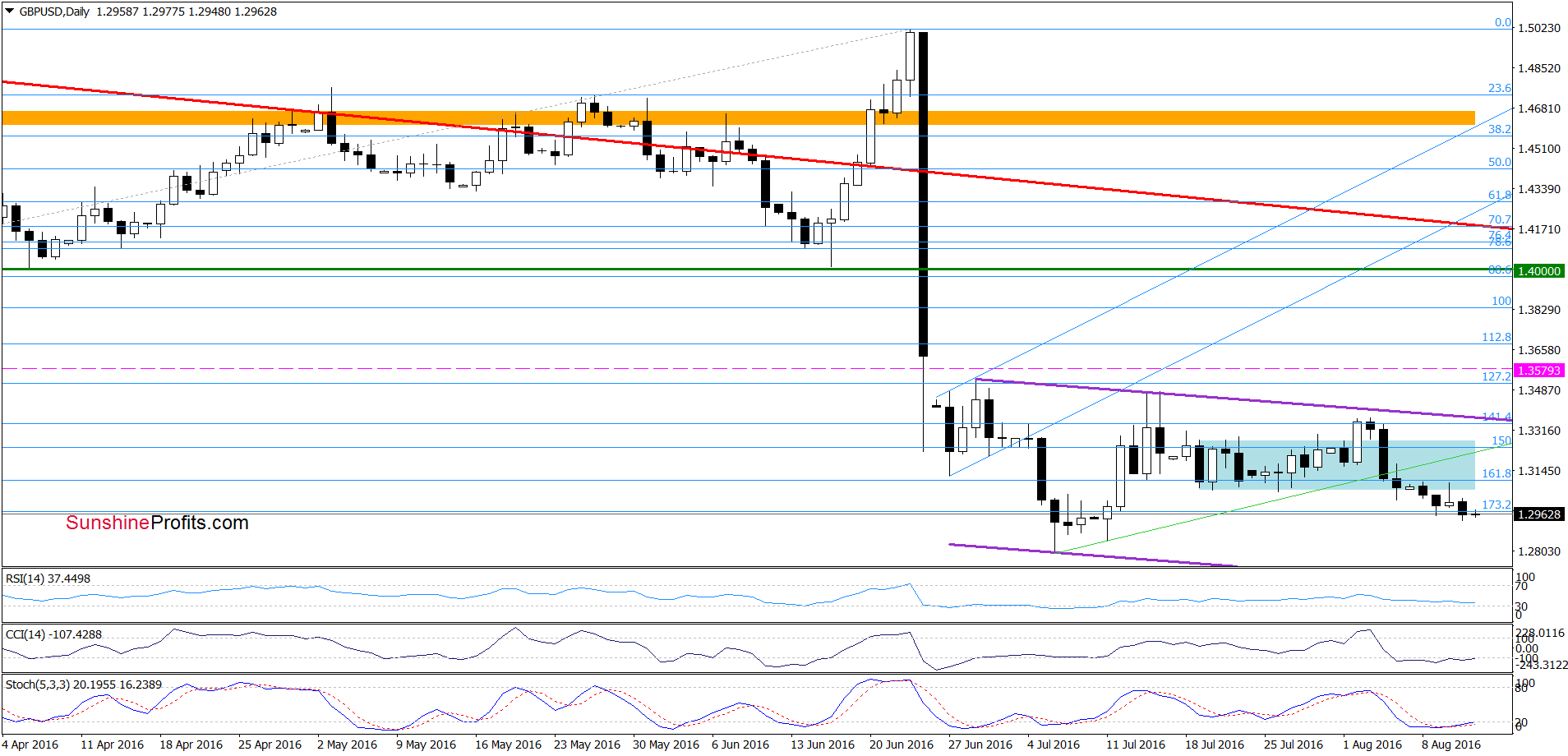Click the 1.31450 price axis value

click(x=1538, y=471)
